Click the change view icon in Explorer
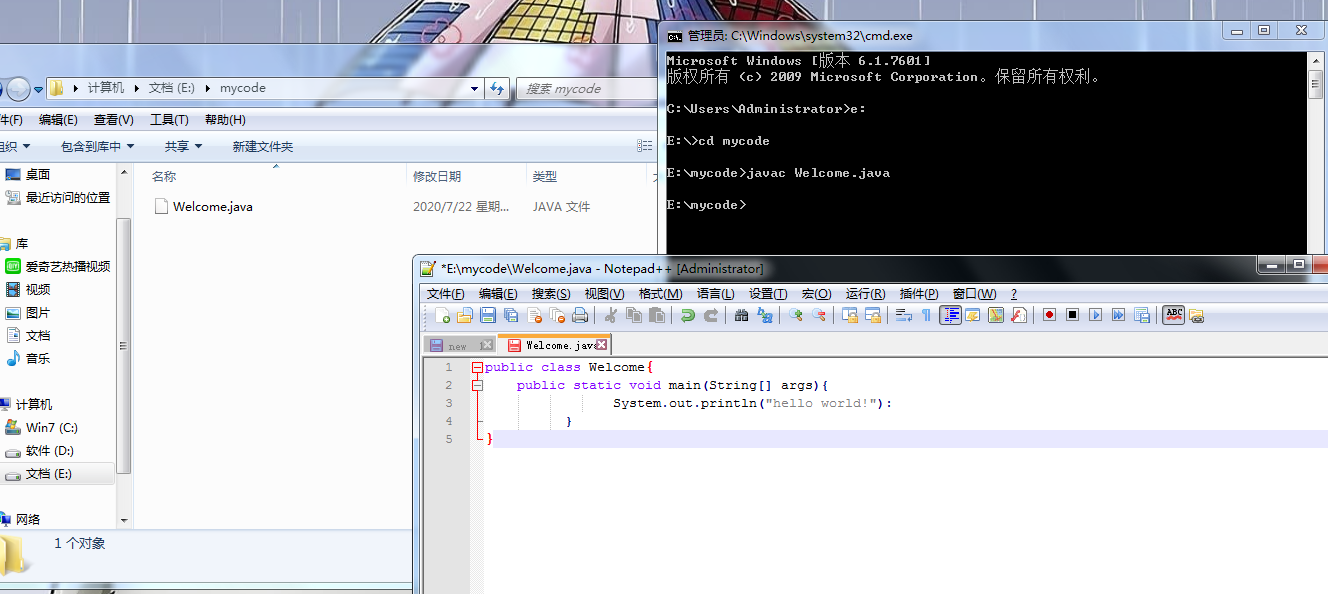The width and height of the screenshot is (1328, 594). pos(645,146)
